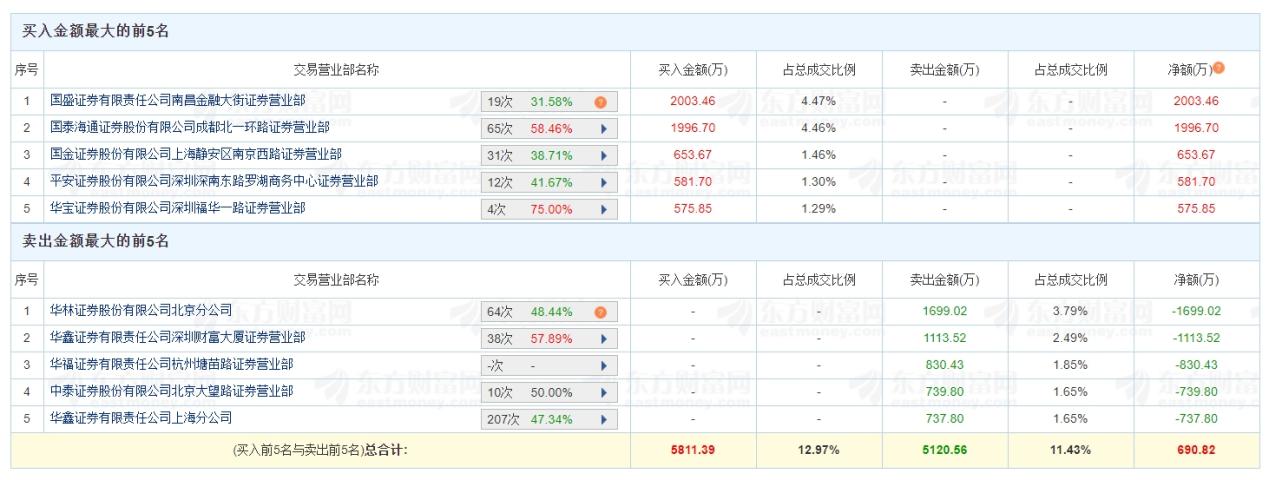Open 华鑫证券有限责任公司深圳财富大厦证券营业部 link

pyautogui.click(x=178, y=338)
